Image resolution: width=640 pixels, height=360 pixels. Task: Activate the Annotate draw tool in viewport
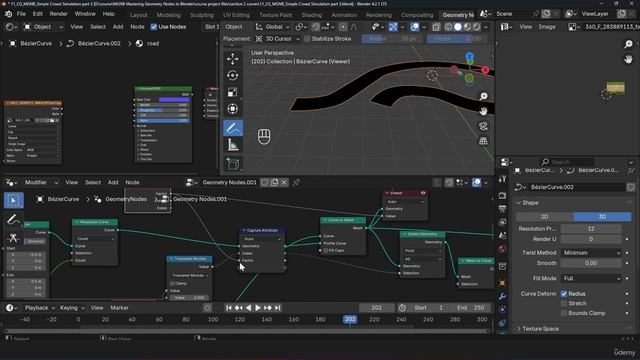pos(233,128)
